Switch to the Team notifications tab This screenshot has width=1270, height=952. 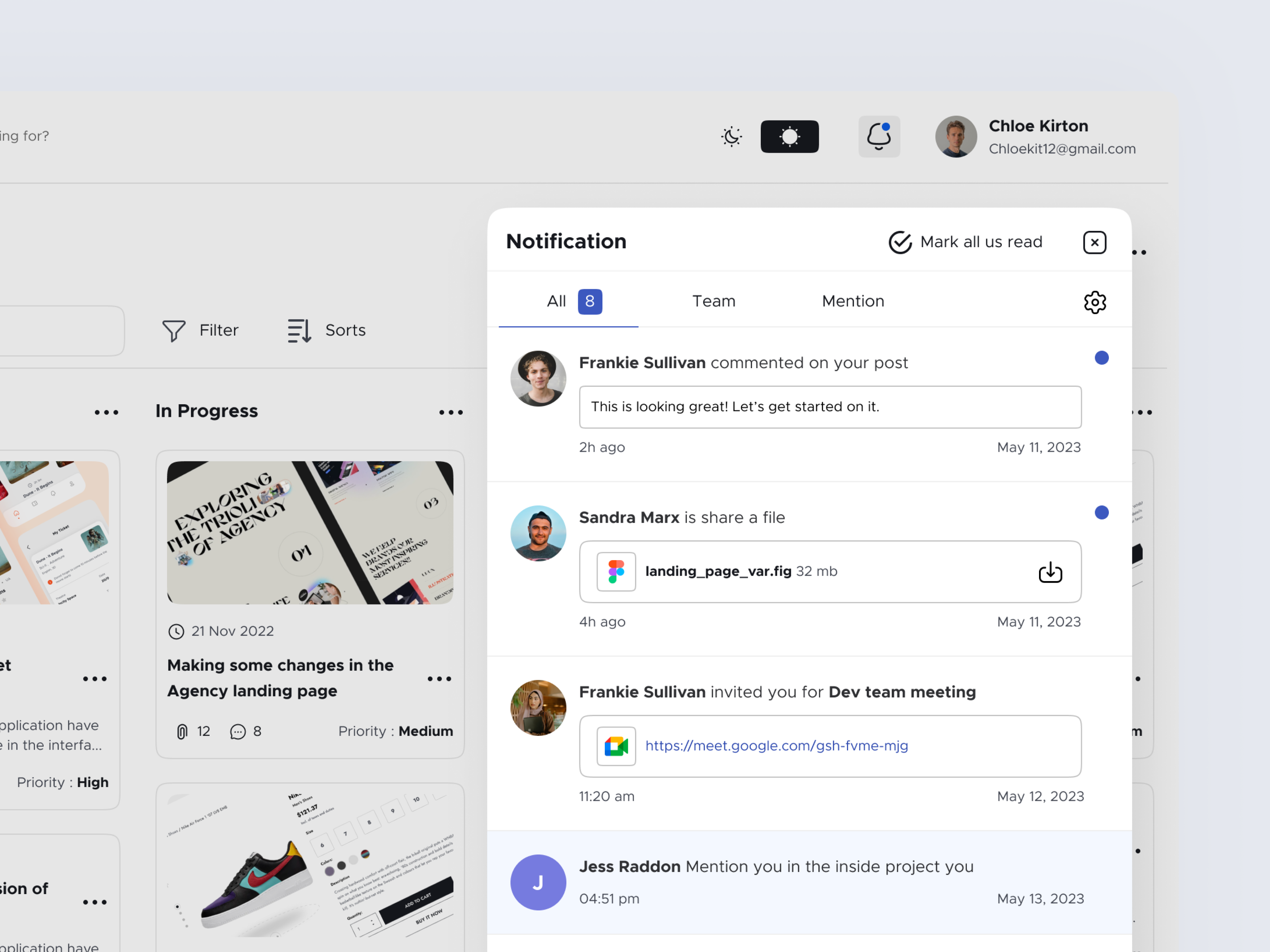click(x=714, y=301)
